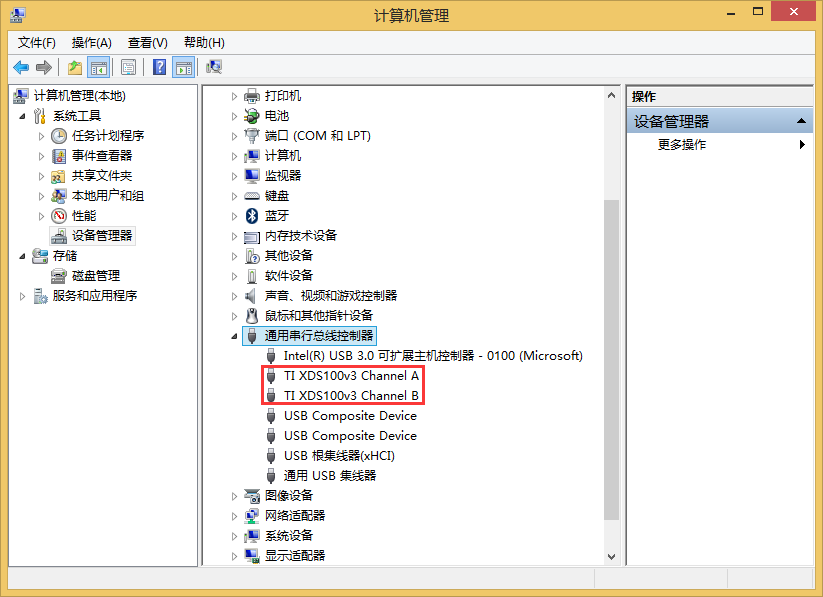The image size is (823, 597).
Task: Expand the 事件查看器 node
Action: [x=41, y=156]
